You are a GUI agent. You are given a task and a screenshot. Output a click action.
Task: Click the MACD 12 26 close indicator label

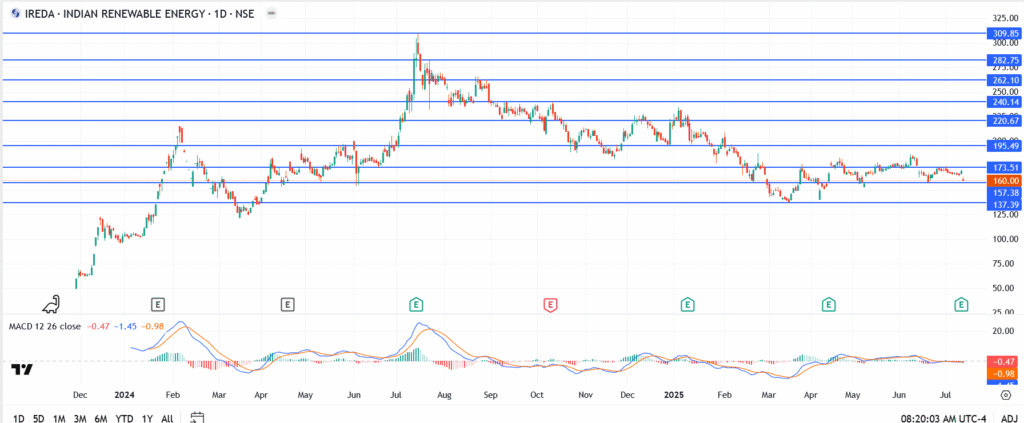pyautogui.click(x=44, y=326)
